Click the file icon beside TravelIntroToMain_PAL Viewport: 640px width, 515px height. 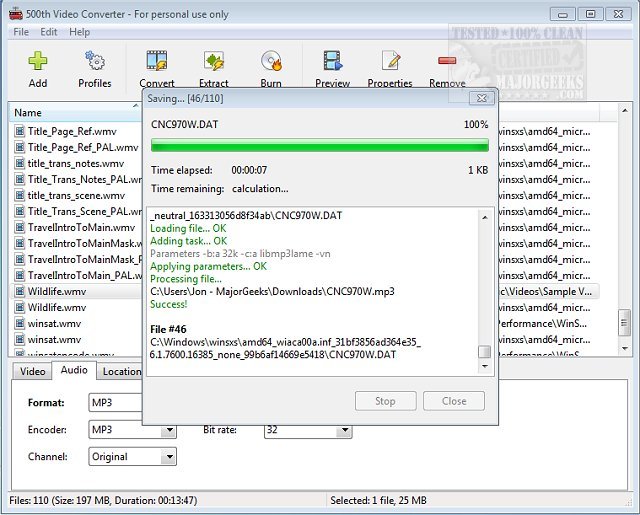tap(19, 275)
